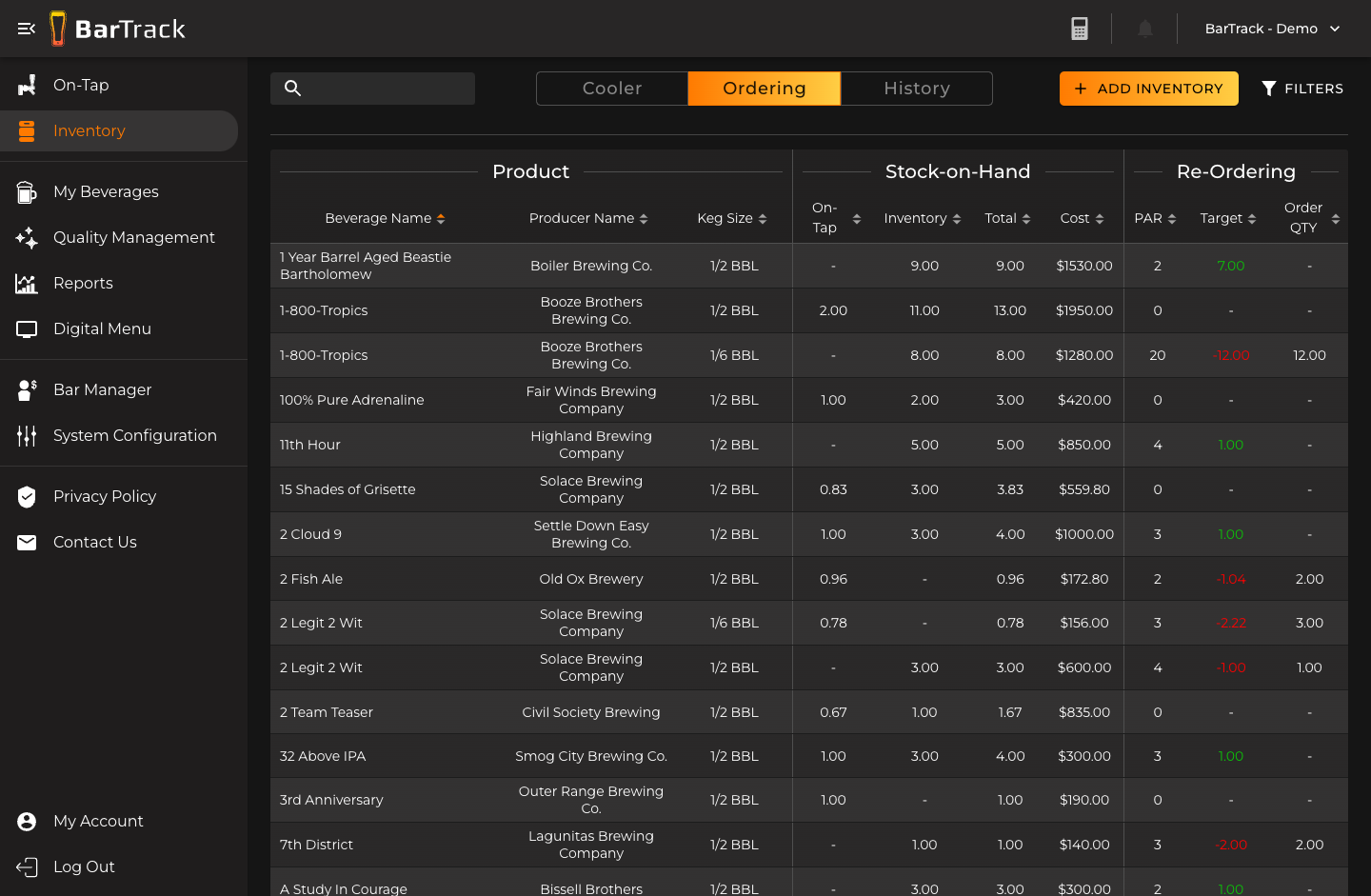
Task: Click the ADD INVENTORY button
Action: coord(1148,88)
